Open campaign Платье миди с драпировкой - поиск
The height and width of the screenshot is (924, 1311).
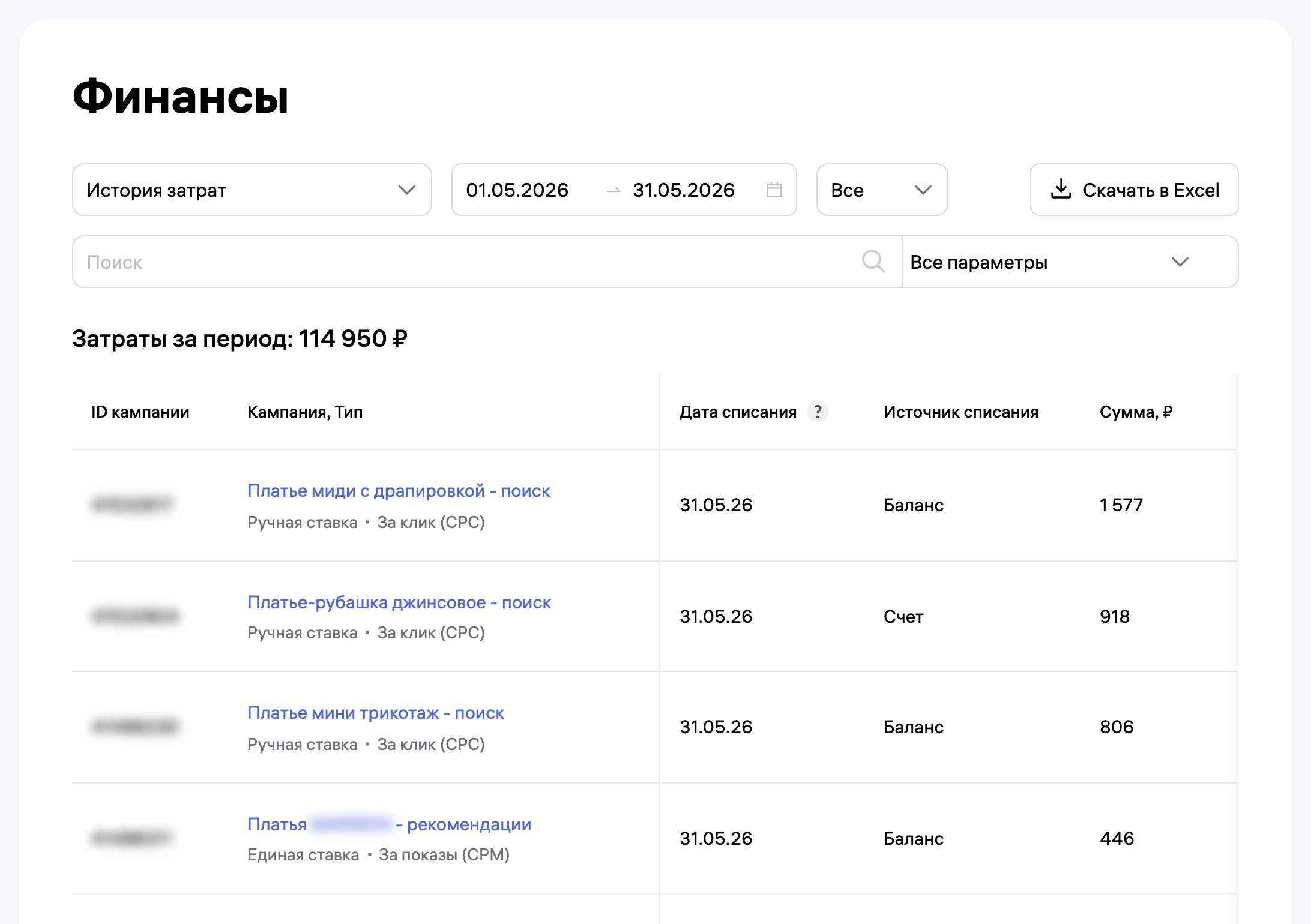coord(399,491)
